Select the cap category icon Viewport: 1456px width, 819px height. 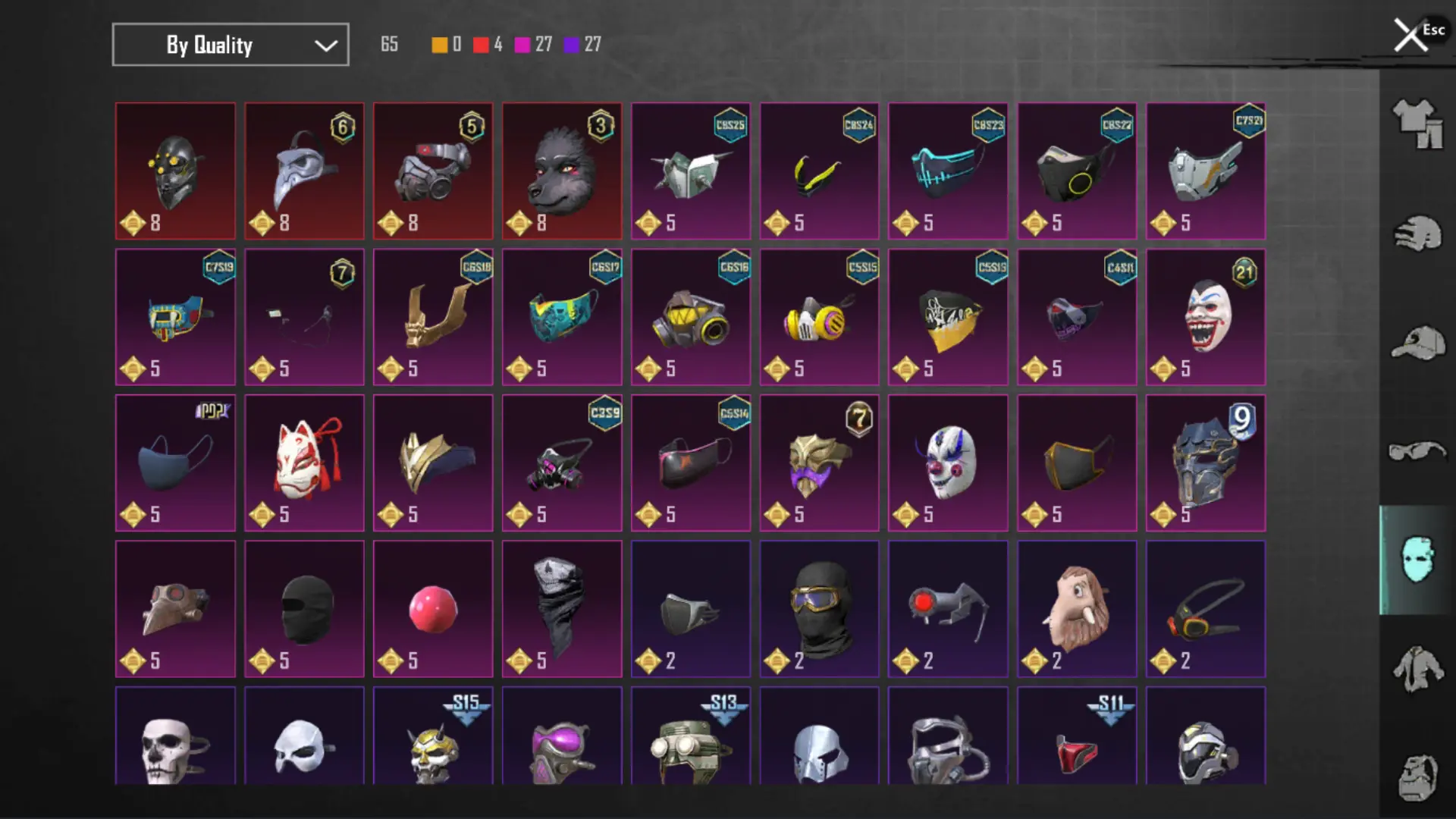1417,343
